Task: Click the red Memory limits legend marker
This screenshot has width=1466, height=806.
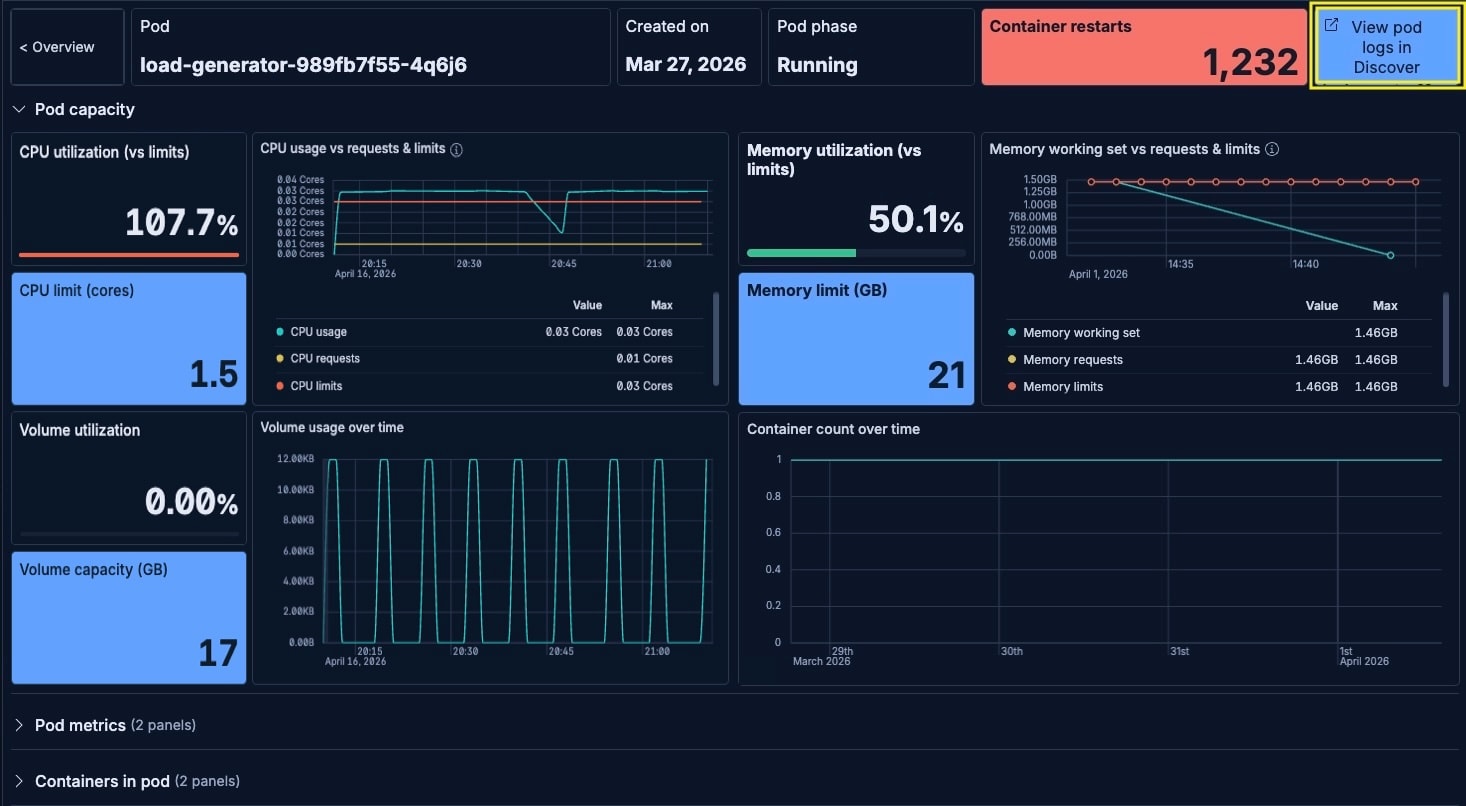Action: tap(1011, 386)
